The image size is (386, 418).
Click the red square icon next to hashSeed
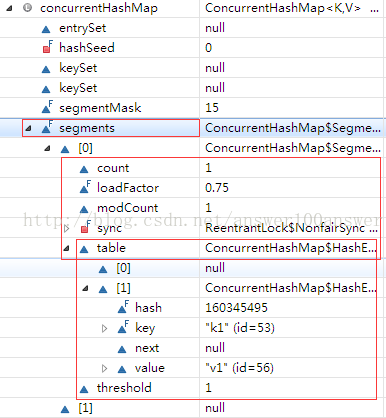click(x=48, y=47)
